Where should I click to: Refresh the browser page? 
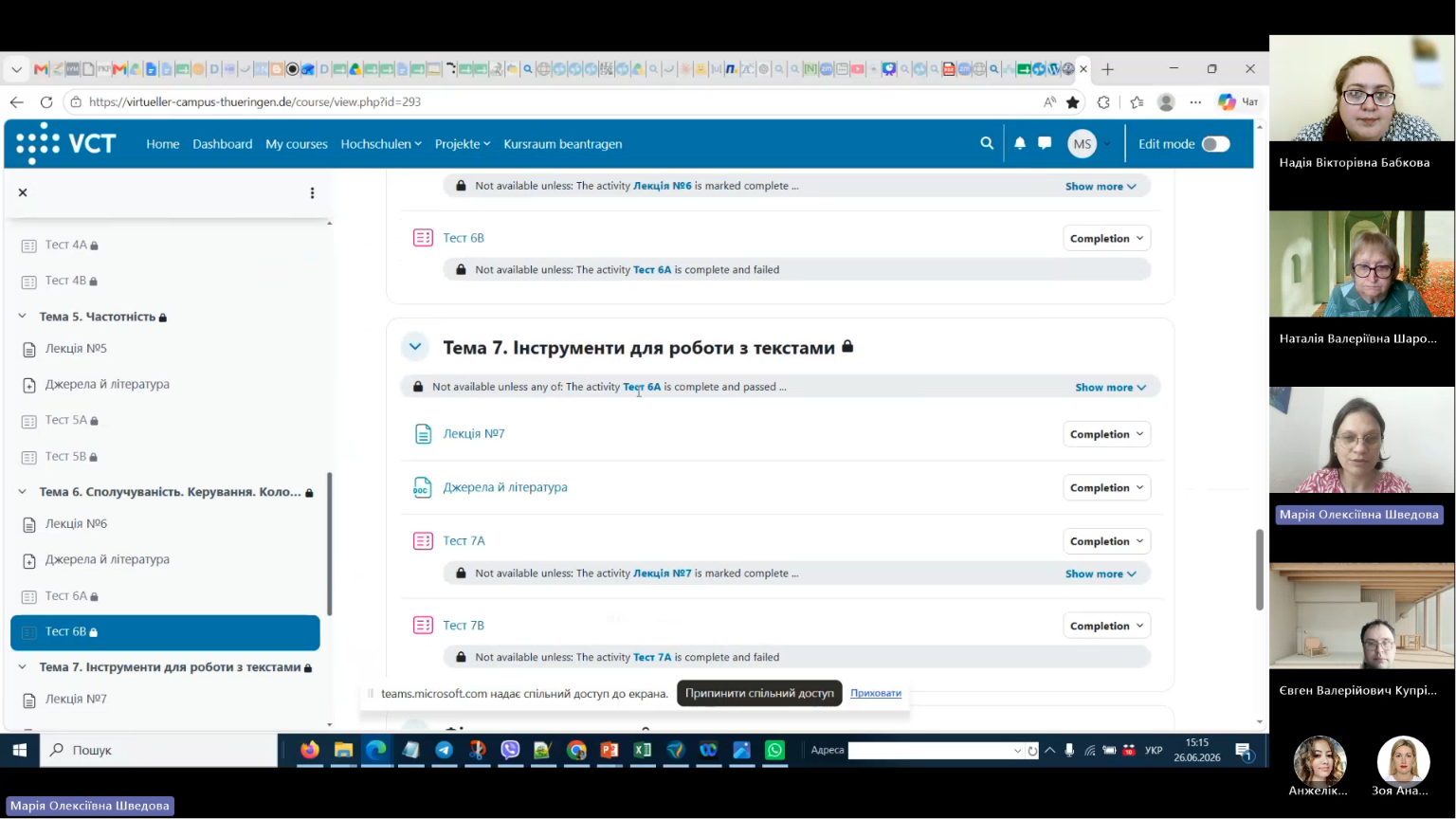46,101
